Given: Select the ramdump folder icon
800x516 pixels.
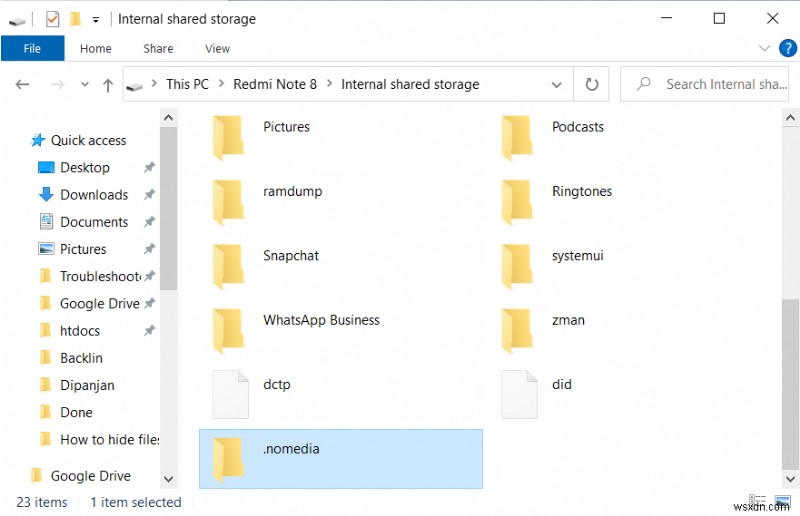Looking at the screenshot, I should click(x=229, y=202).
